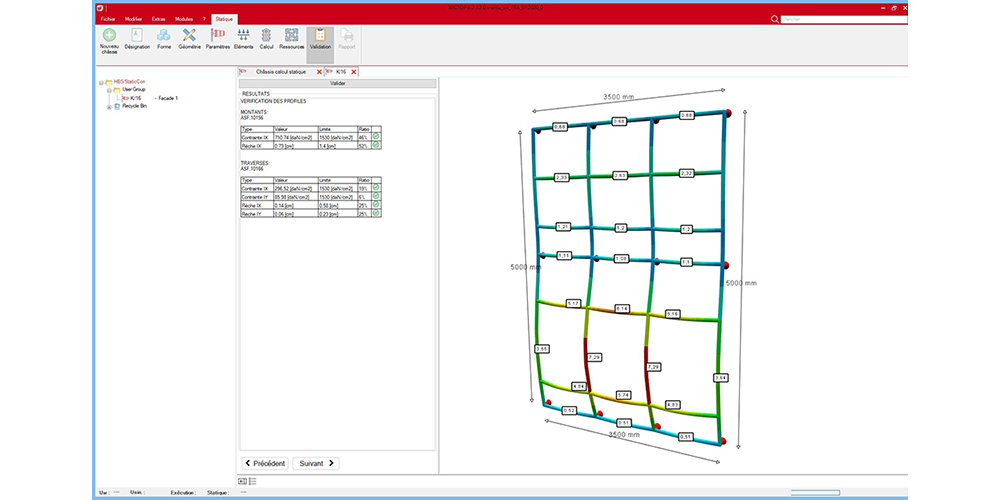Open the Fichier menu

pyautogui.click(x=107, y=18)
